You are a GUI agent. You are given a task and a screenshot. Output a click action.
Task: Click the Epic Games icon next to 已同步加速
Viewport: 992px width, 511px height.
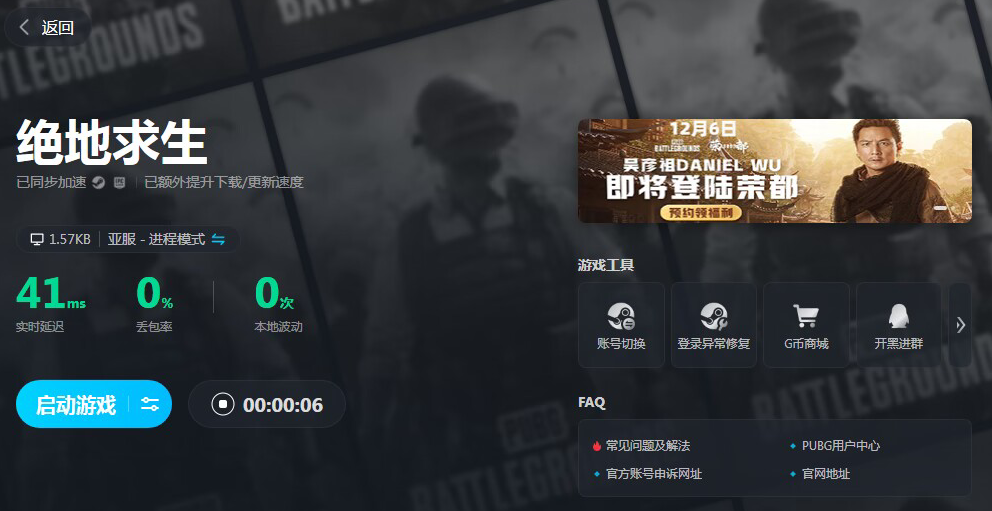pos(119,183)
